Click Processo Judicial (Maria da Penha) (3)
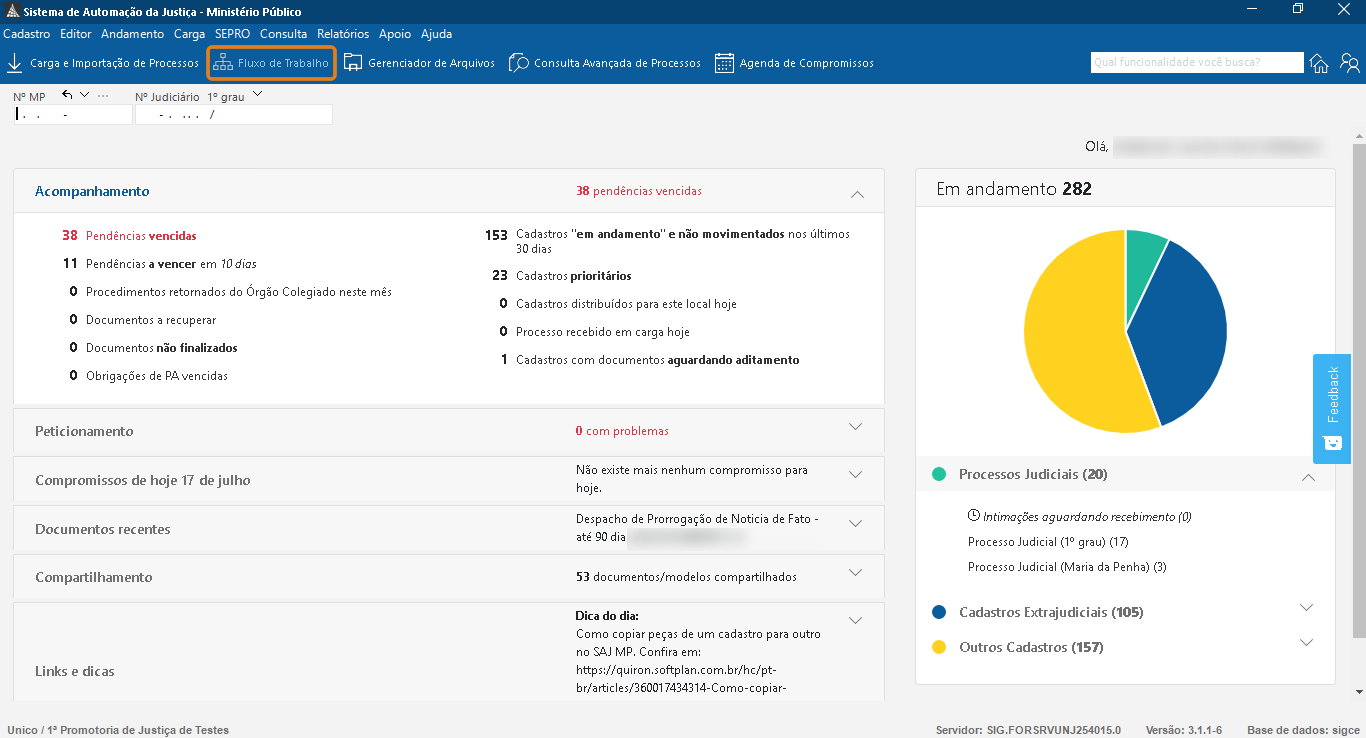The image size is (1366, 738). [x=1067, y=567]
